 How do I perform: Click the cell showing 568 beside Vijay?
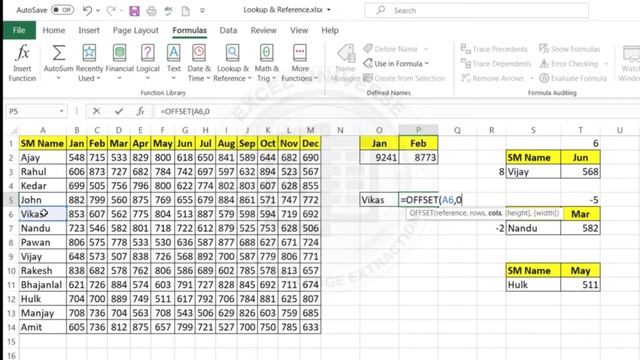pos(580,172)
